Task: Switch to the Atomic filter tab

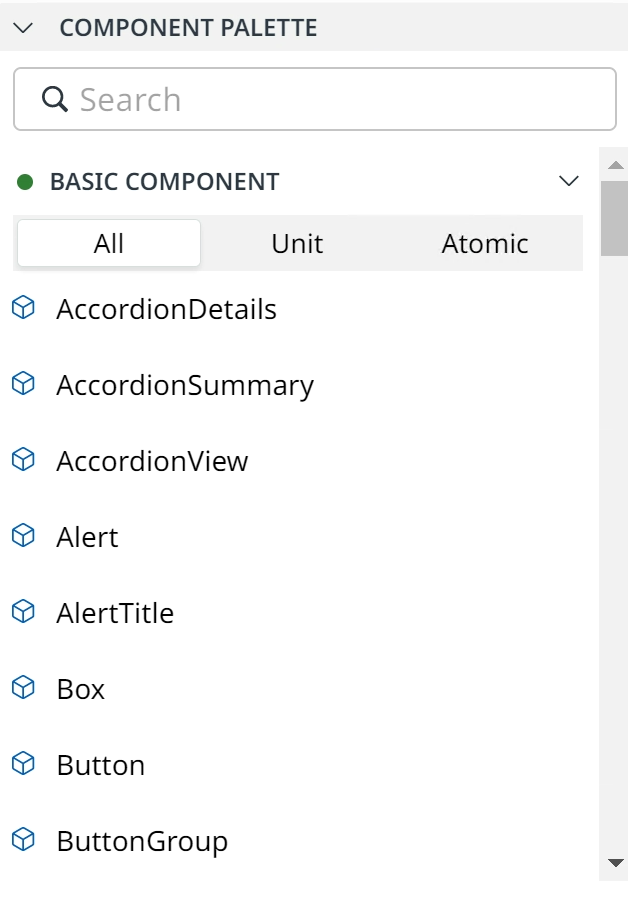Action: [485, 243]
